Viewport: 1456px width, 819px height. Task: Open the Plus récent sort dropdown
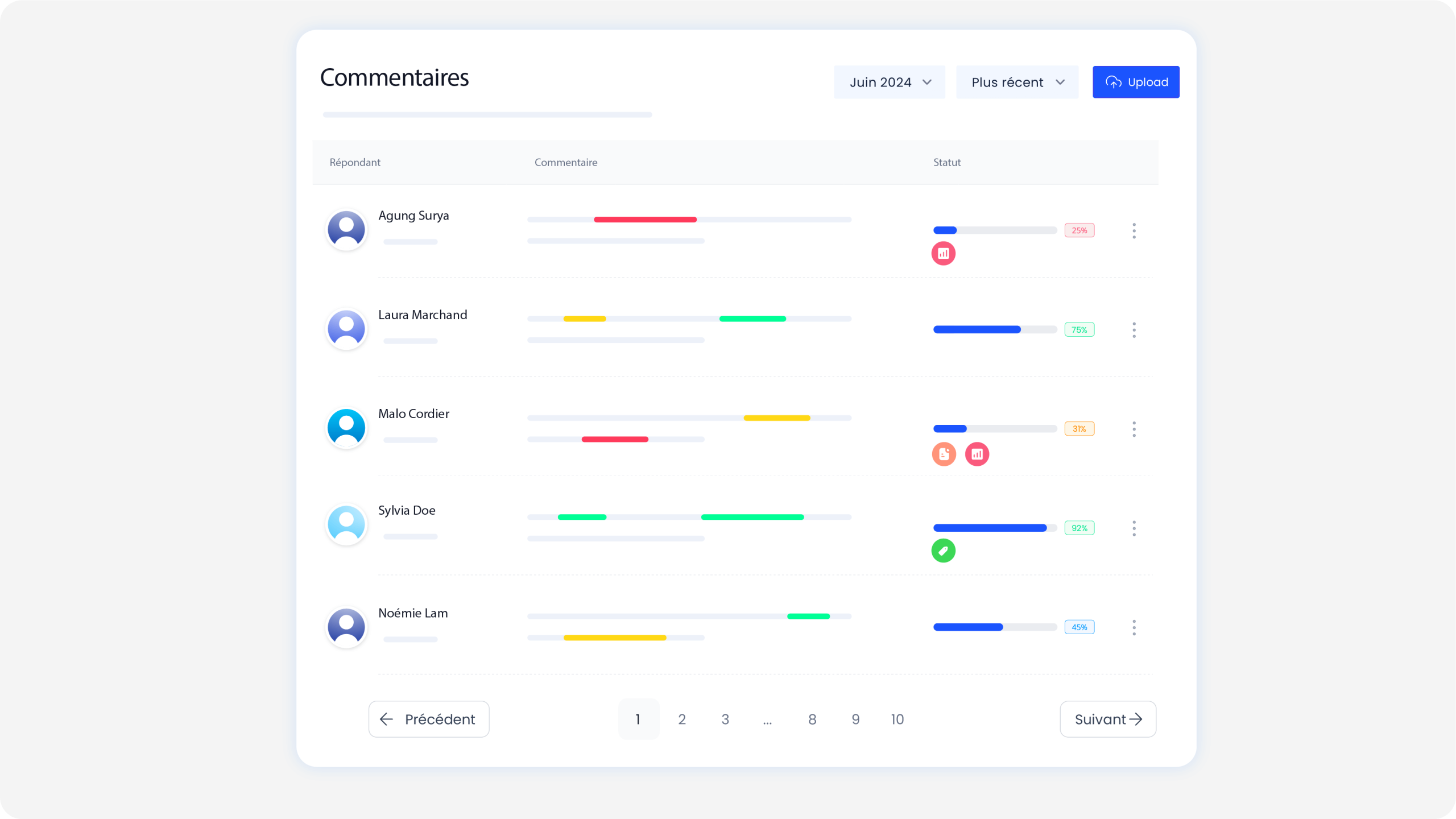coord(1017,82)
